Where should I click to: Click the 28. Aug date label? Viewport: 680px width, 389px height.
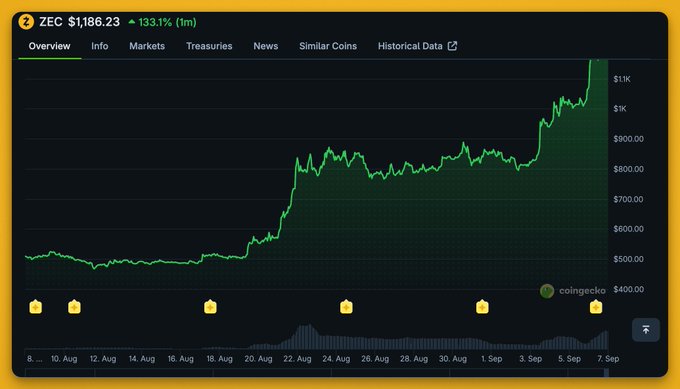pos(414,359)
